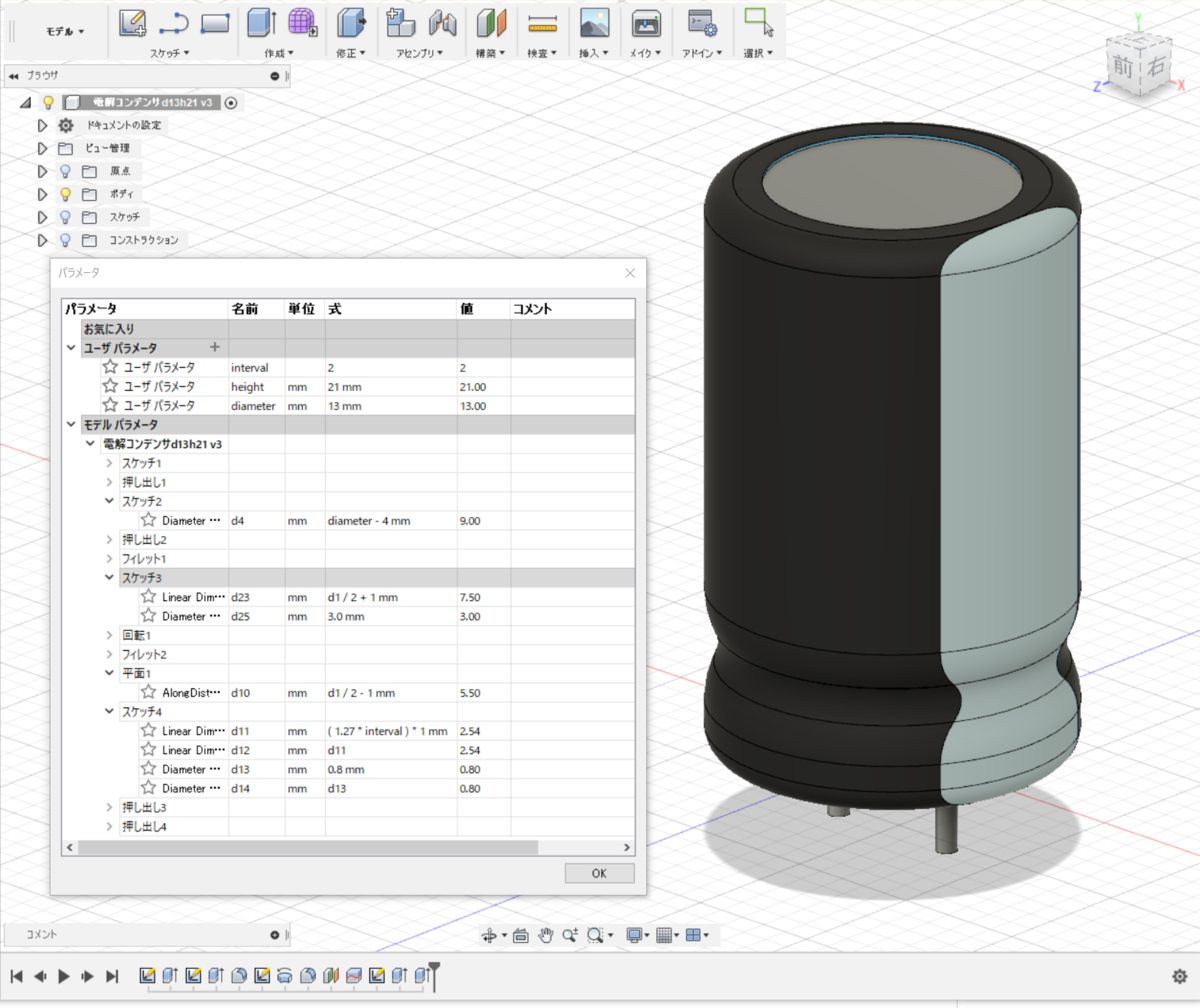This screenshot has width=1200, height=1008.
Task: Open timeline settings gear icon
Action: [1179, 976]
